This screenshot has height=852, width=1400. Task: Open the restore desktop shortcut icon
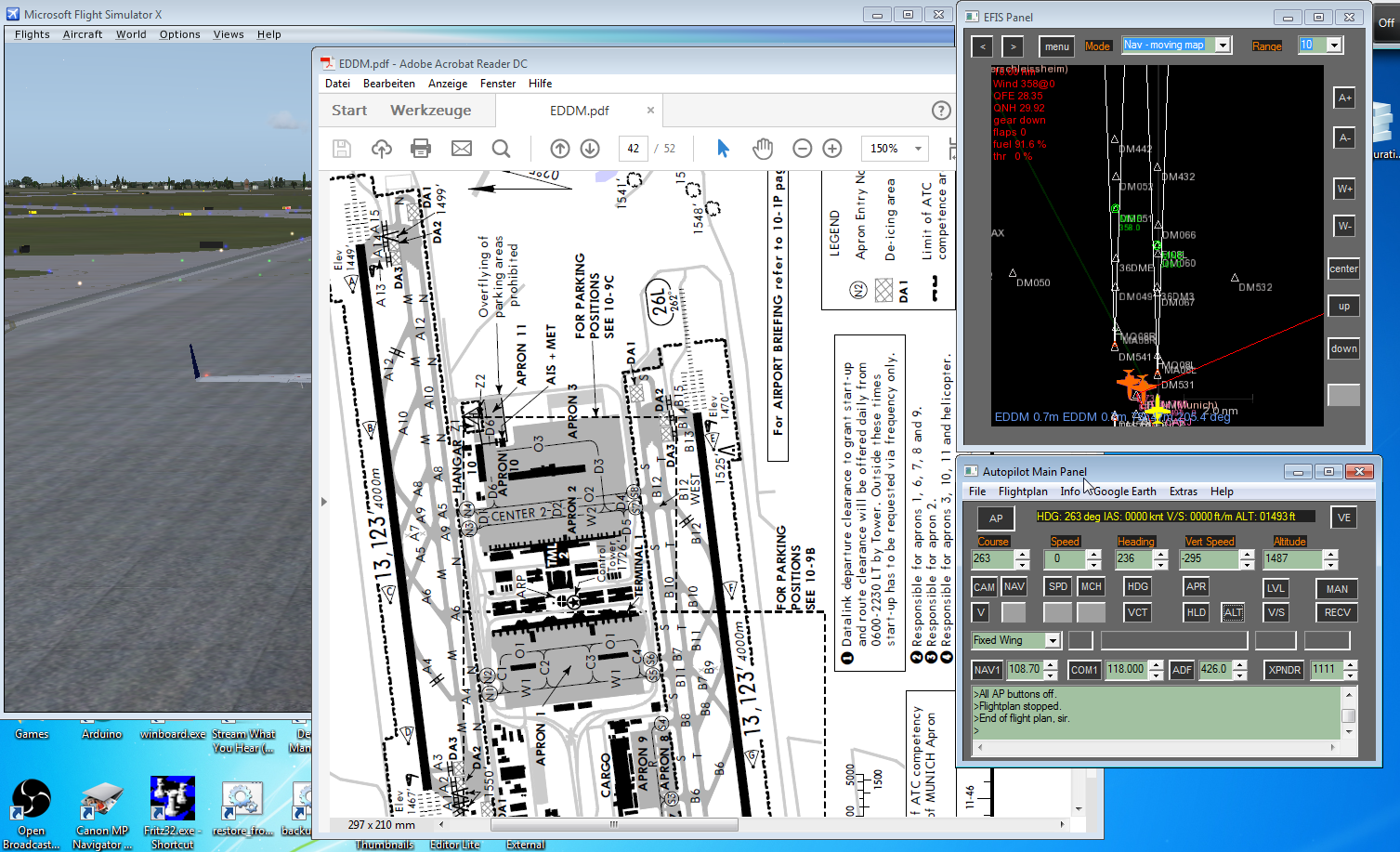pyautogui.click(x=242, y=808)
